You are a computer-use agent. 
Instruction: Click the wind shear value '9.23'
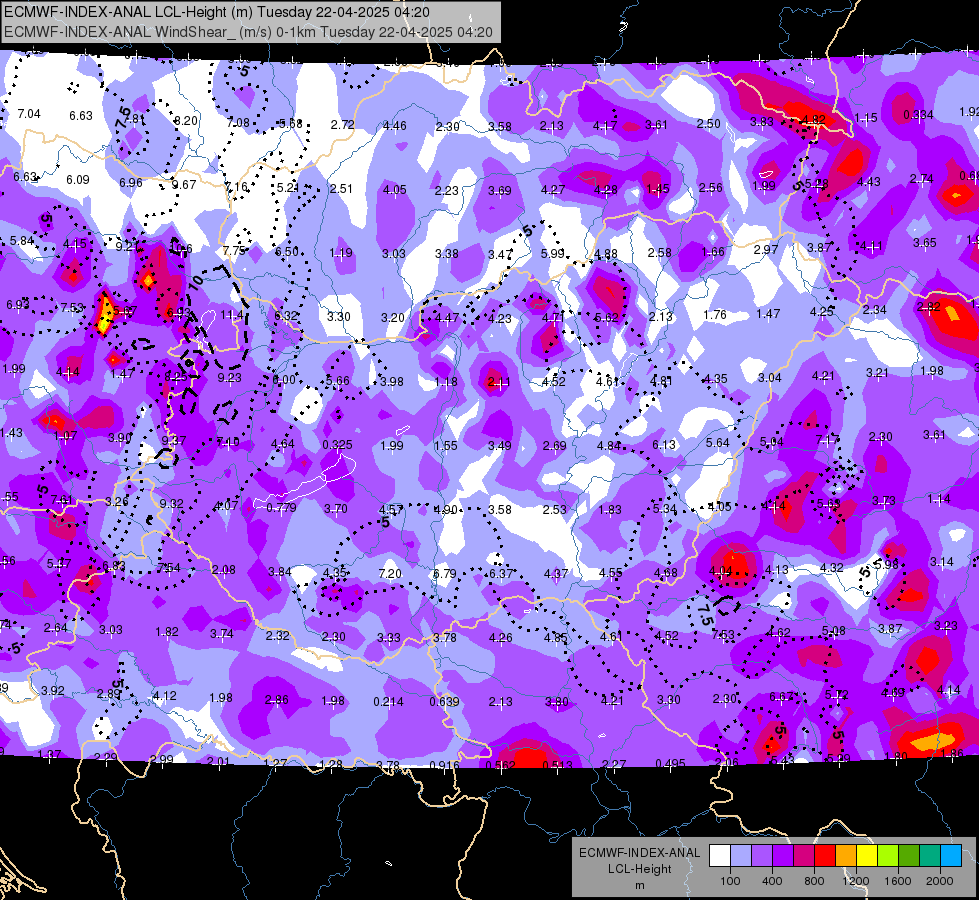[230, 378]
